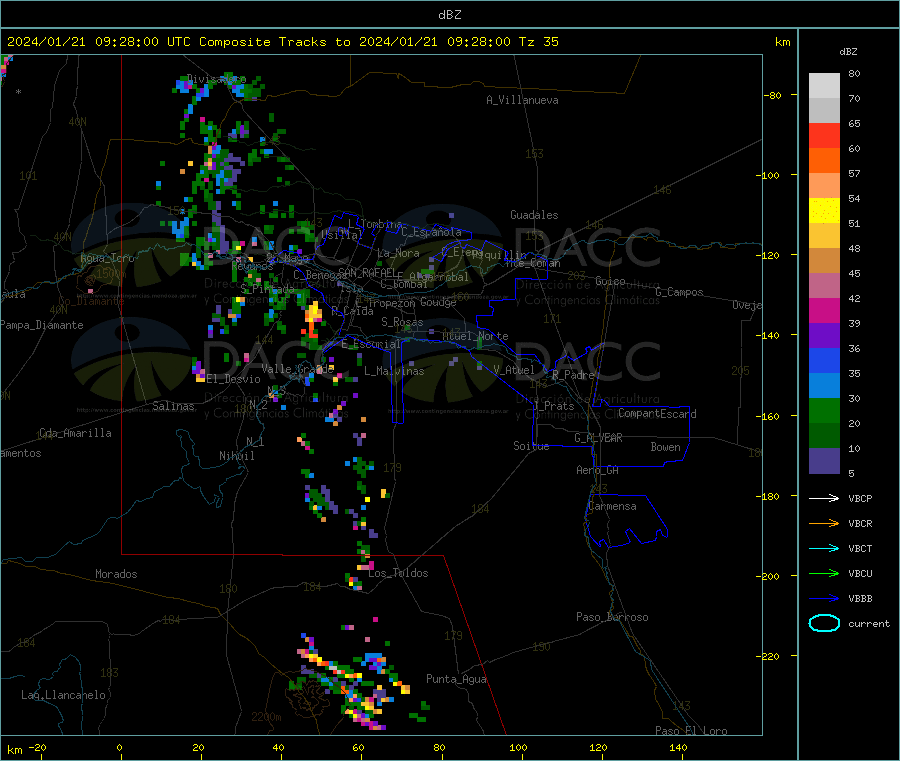
Task: Select the yellow 51 dBZ color swatch
Action: (824, 211)
